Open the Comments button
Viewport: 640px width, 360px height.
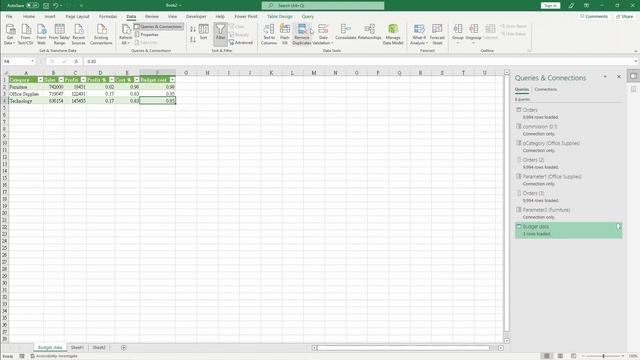[x=594, y=16]
